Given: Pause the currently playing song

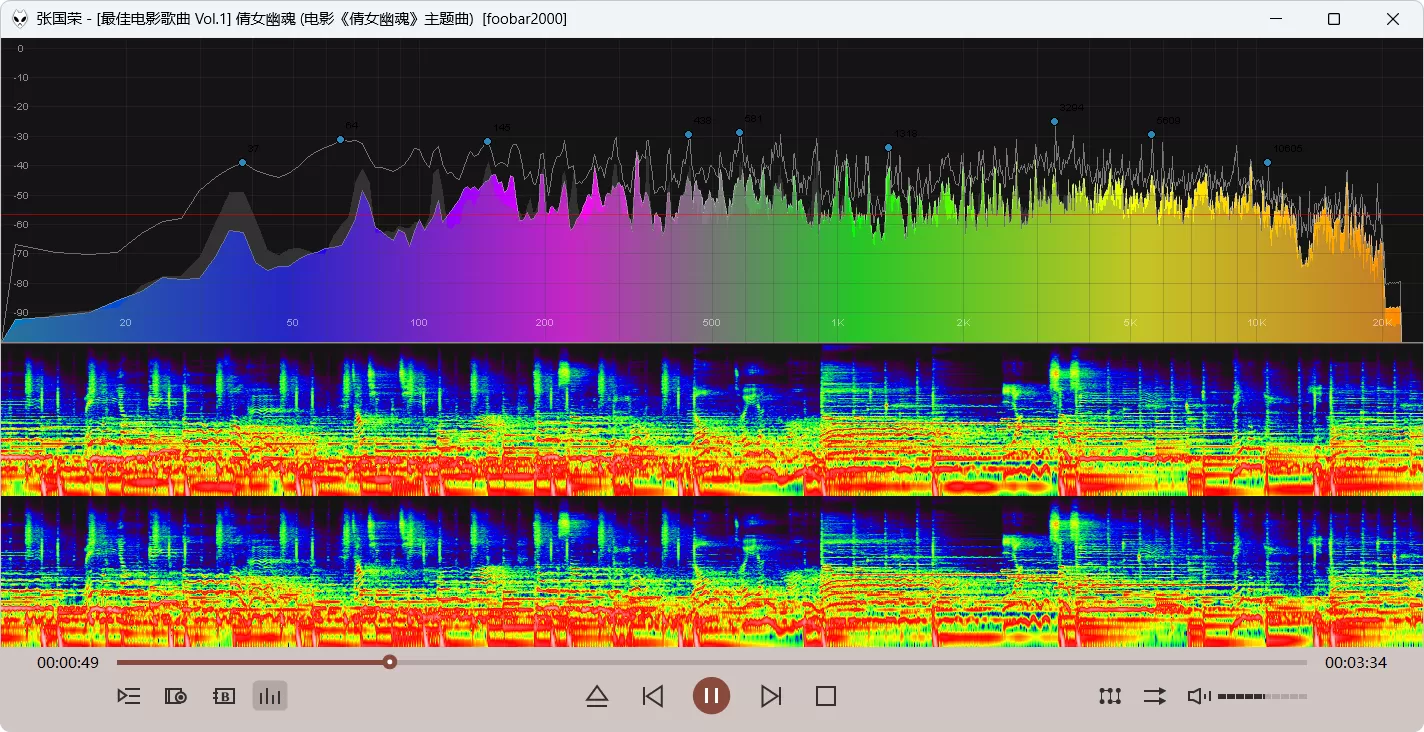Looking at the screenshot, I should pyautogui.click(x=711, y=696).
